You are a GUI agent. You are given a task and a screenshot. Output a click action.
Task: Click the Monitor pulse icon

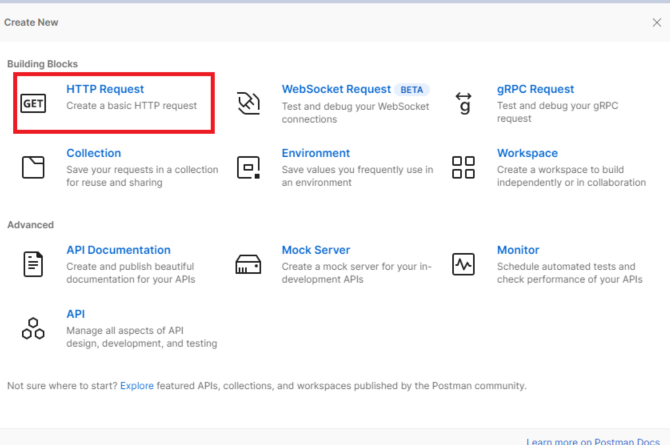(x=464, y=264)
